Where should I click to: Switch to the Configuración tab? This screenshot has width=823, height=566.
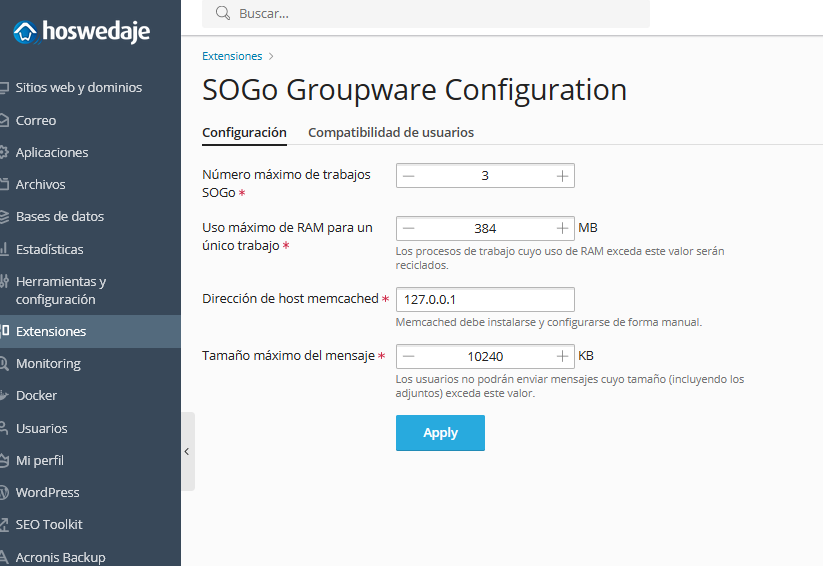coord(245,133)
